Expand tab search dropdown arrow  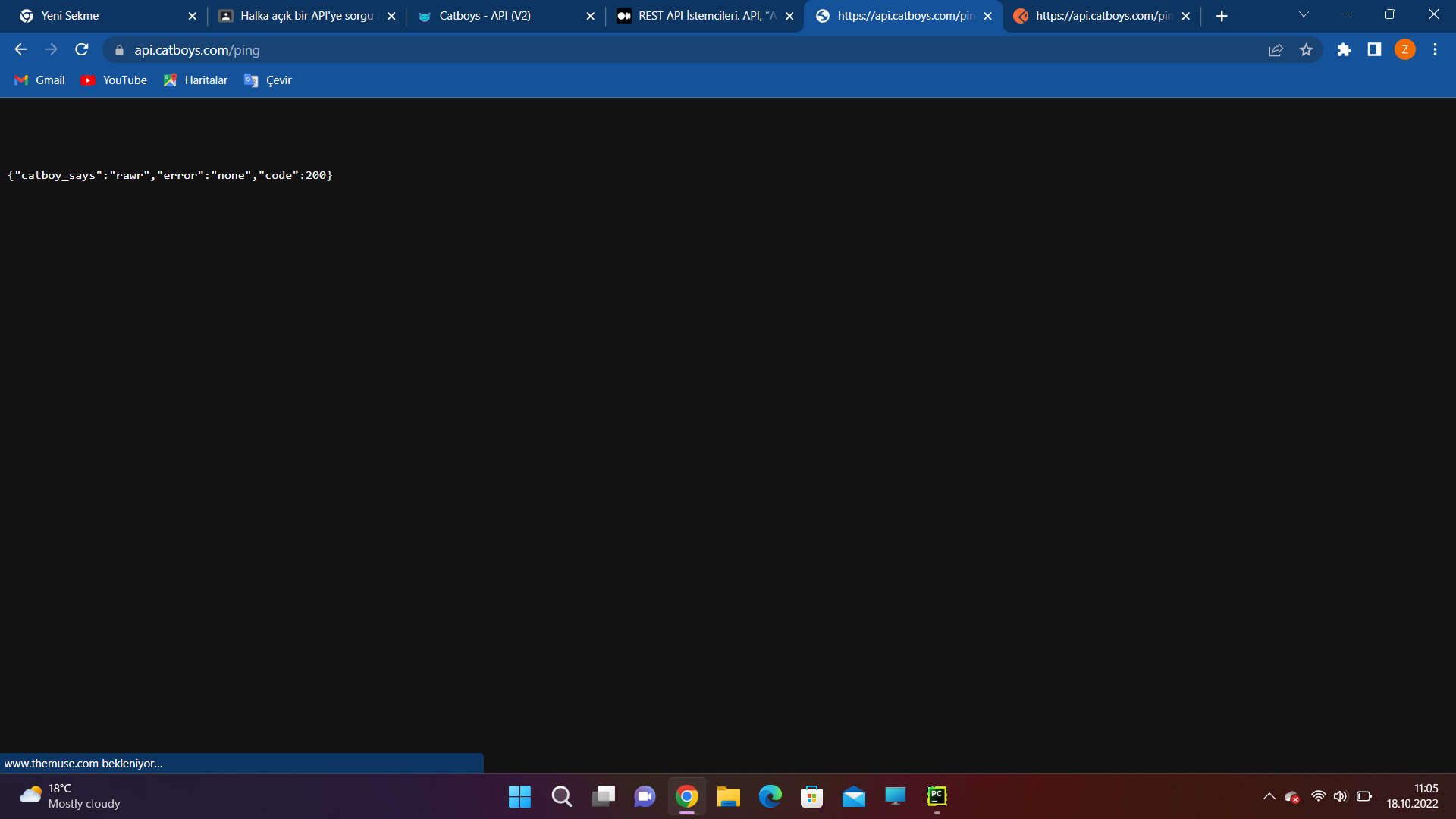(x=1304, y=15)
